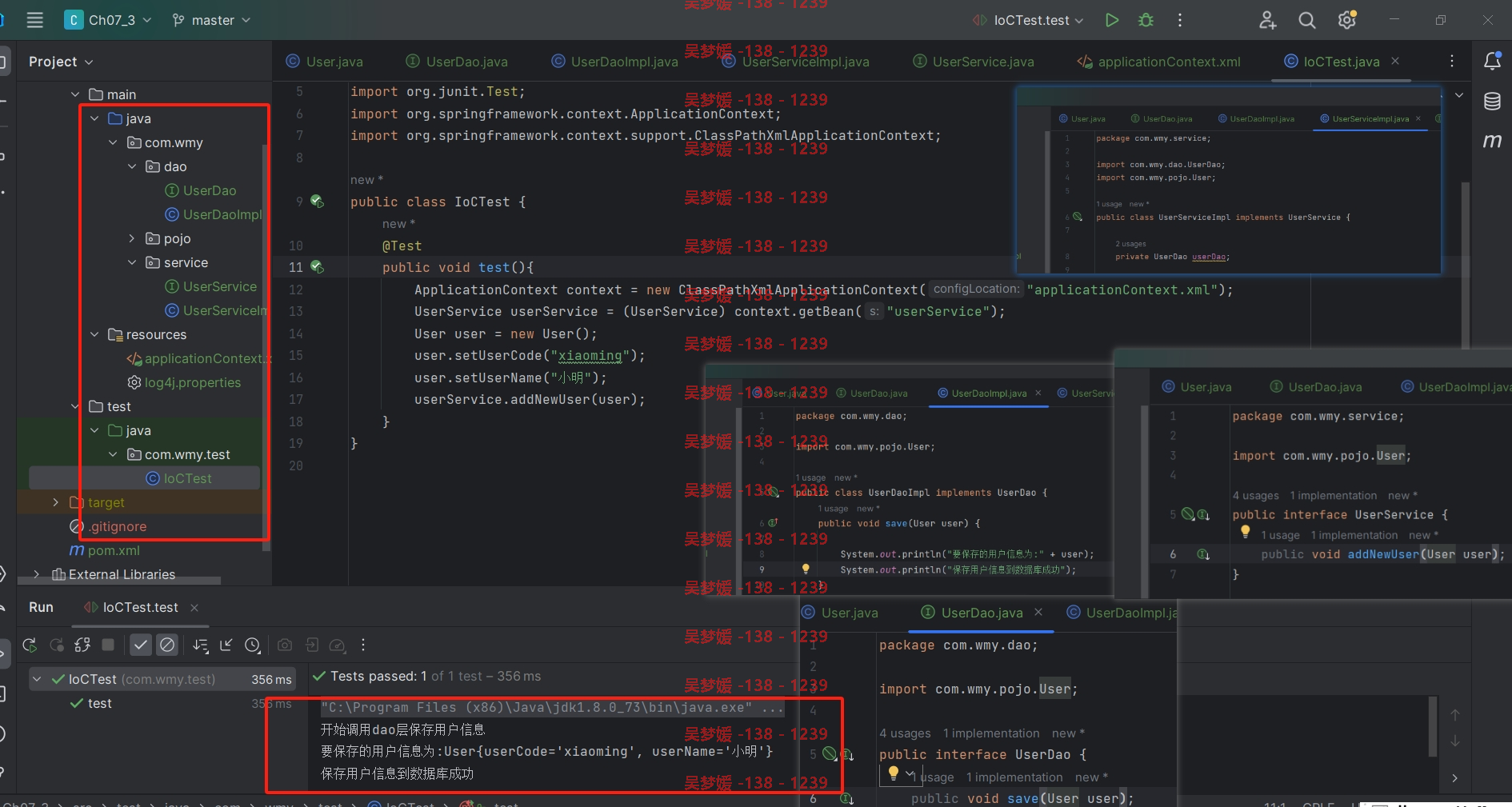This screenshot has width=1512, height=807.
Task: Open the Maven tool window
Action: tap(1492, 141)
